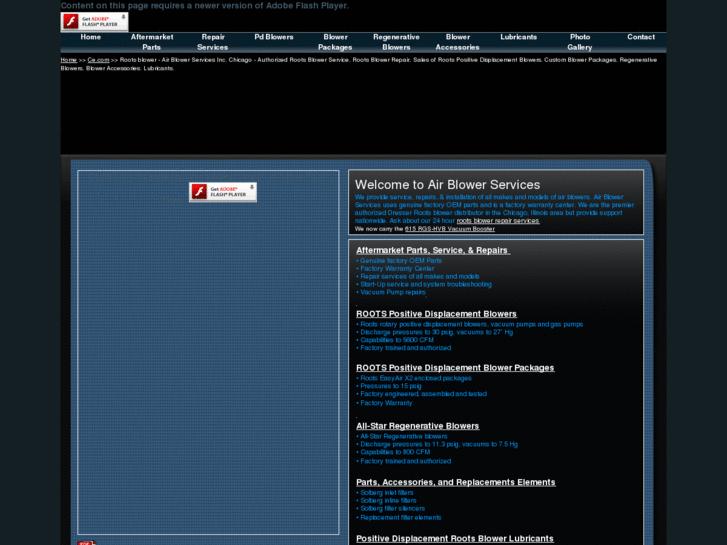Click the Ce.com breadcrumb link
Image resolution: width=727 pixels, height=545 pixels.
click(98, 60)
